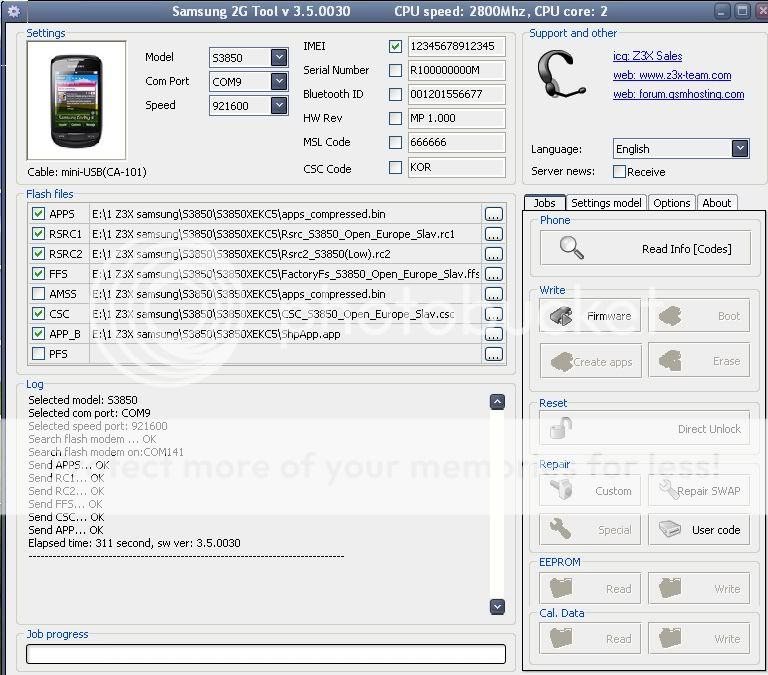Click the User code button
The image size is (768, 675).
(x=699, y=530)
